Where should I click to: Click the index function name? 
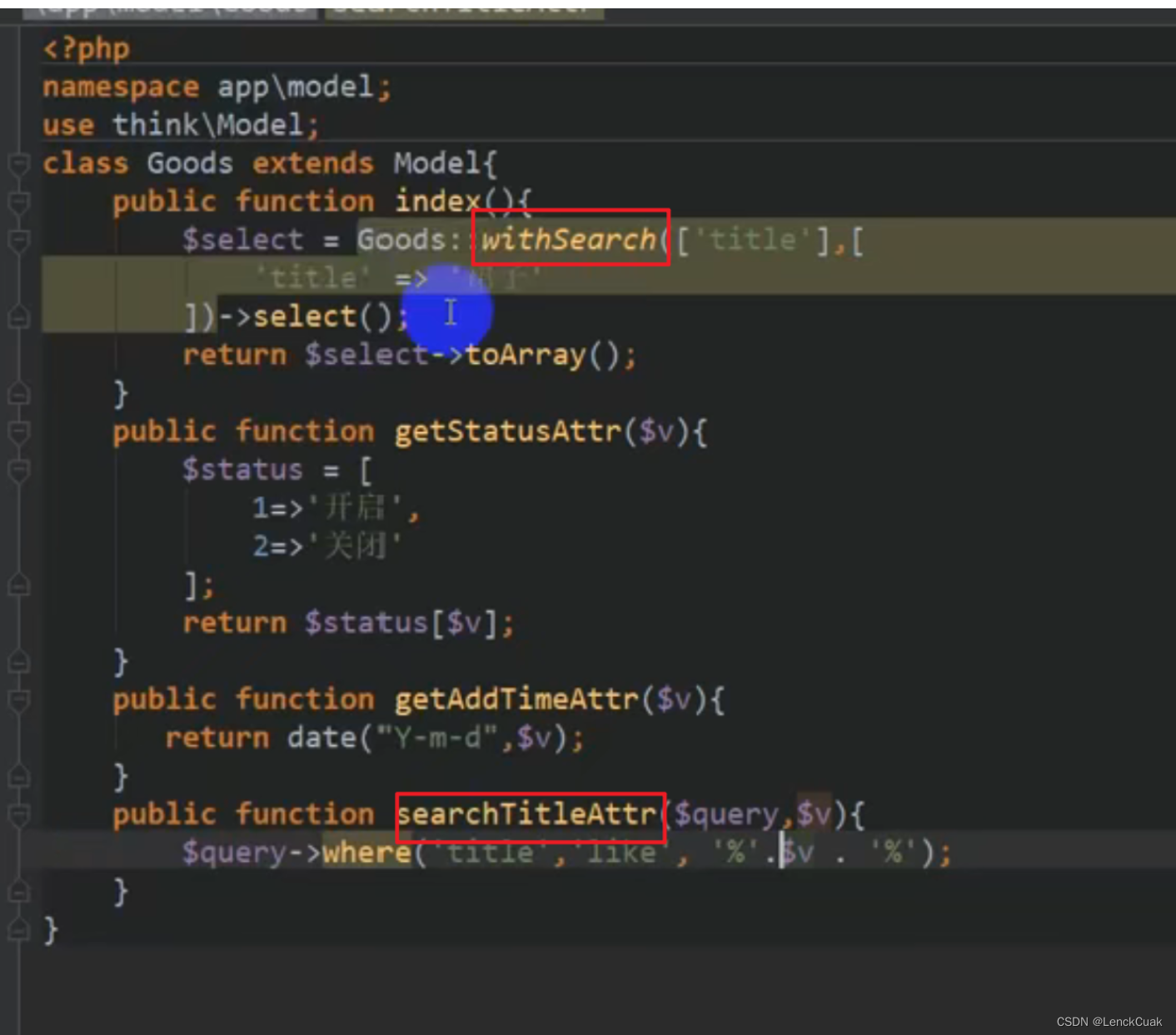coord(437,202)
